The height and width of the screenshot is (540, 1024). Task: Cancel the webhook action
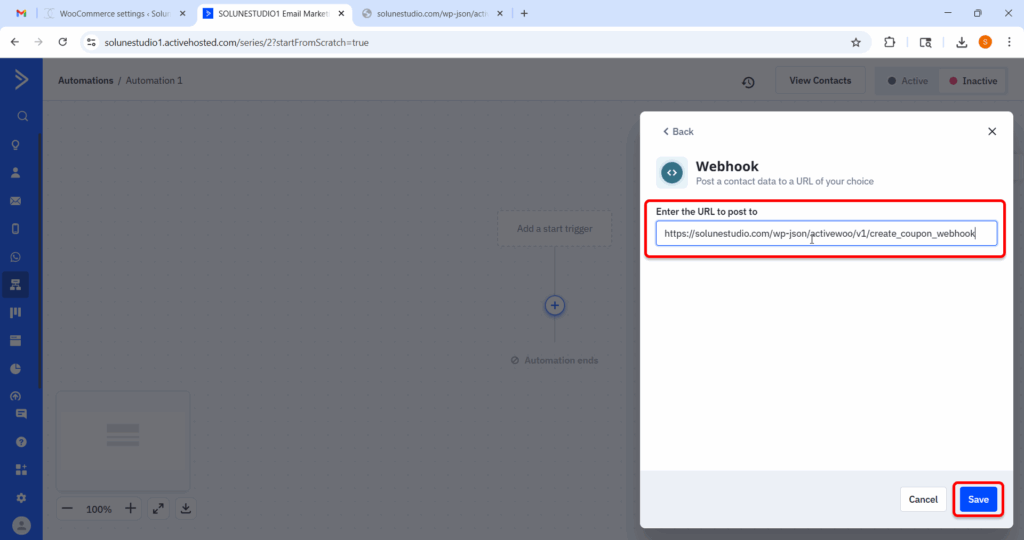923,500
